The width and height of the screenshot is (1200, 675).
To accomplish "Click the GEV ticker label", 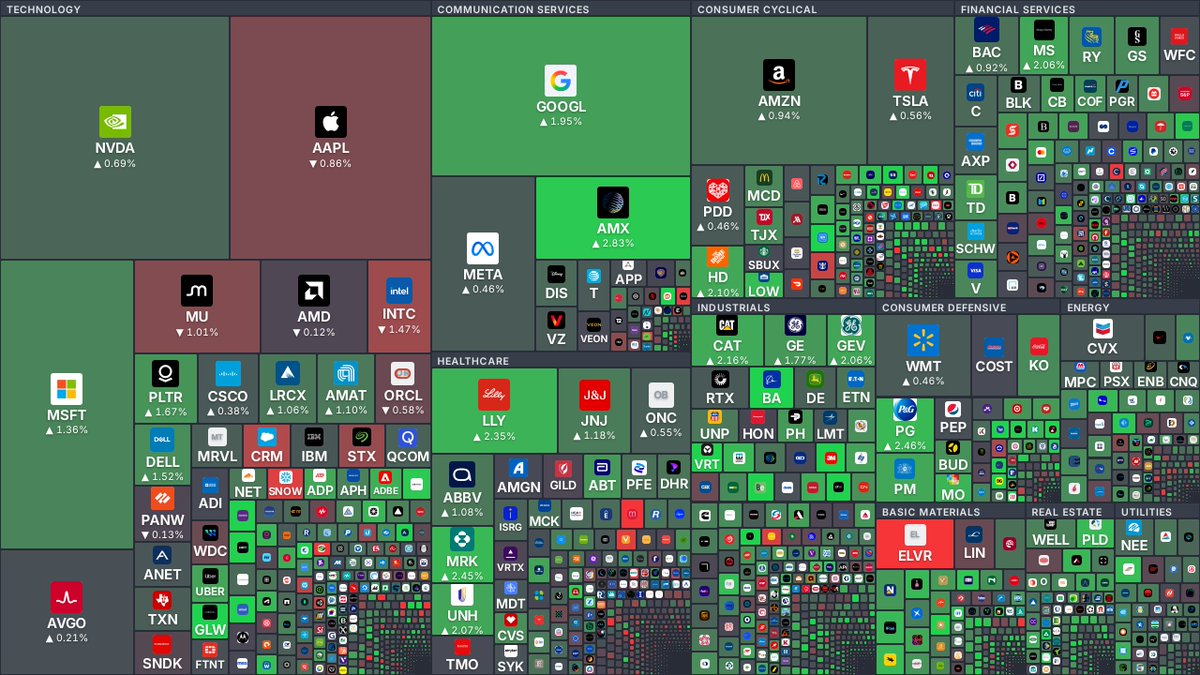I will tap(851, 346).
